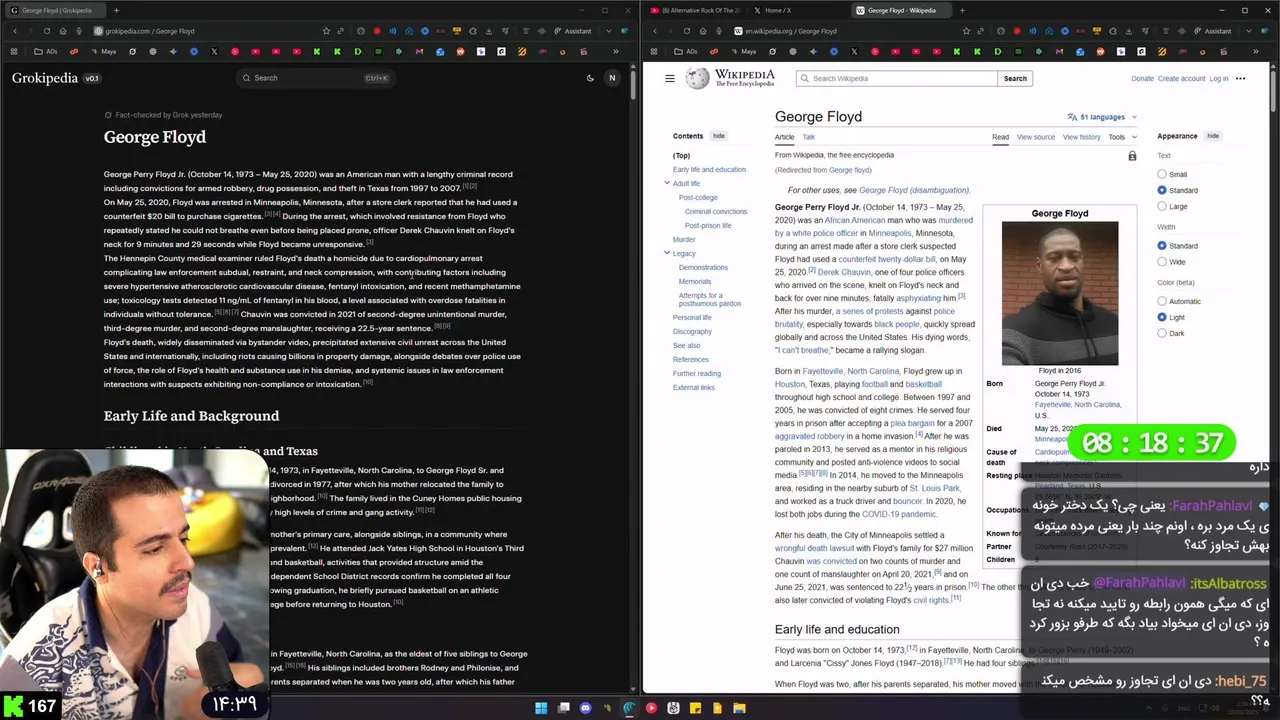Switch to Alternative Rock YouTube tab

coord(694,10)
